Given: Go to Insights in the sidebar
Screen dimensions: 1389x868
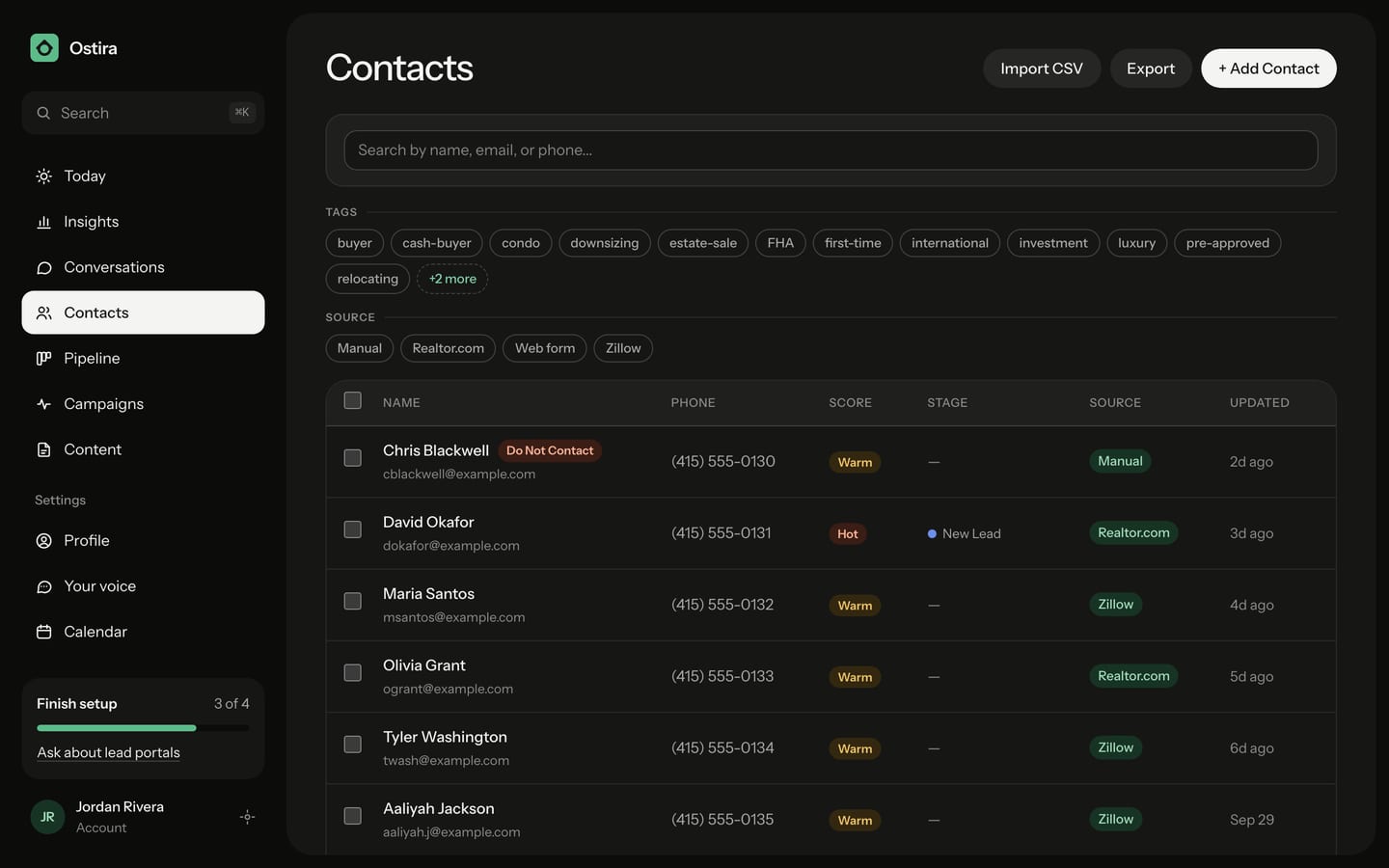Looking at the screenshot, I should 143,222.
